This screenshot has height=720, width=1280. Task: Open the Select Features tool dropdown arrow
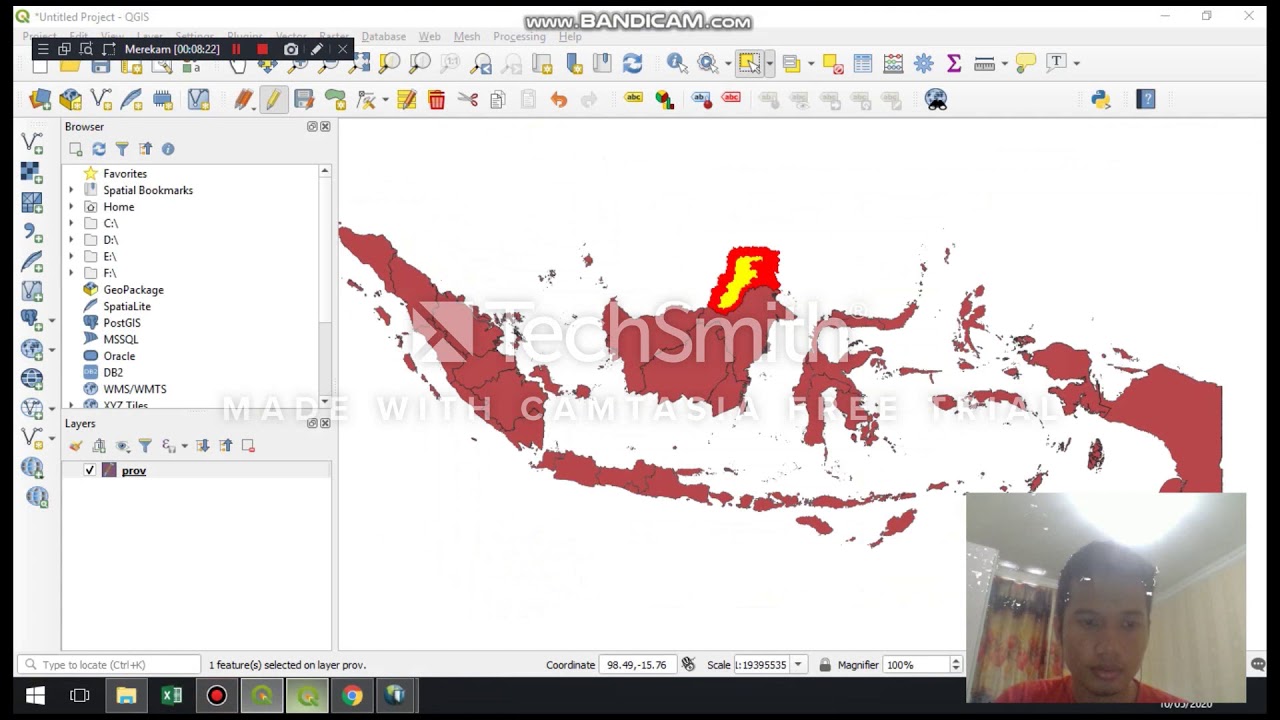pos(769,64)
